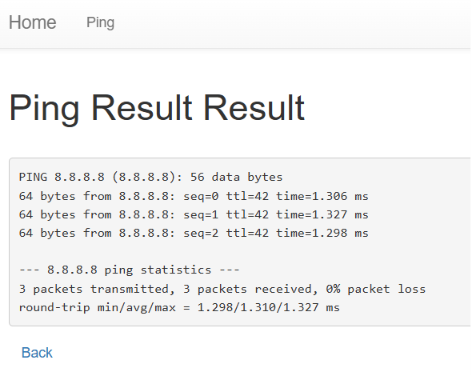
Task: Click the round-trip min/avg/max label
Action: click(x=97, y=307)
